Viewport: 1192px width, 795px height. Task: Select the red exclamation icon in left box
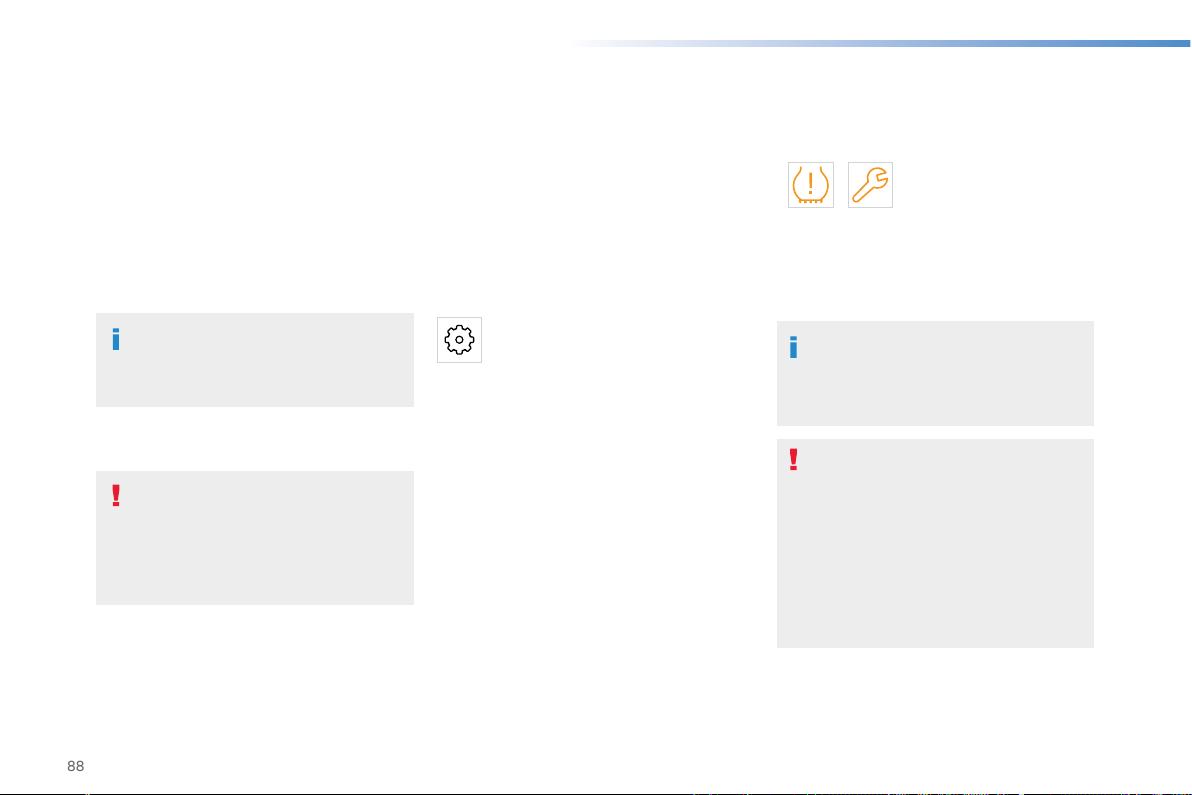click(116, 496)
